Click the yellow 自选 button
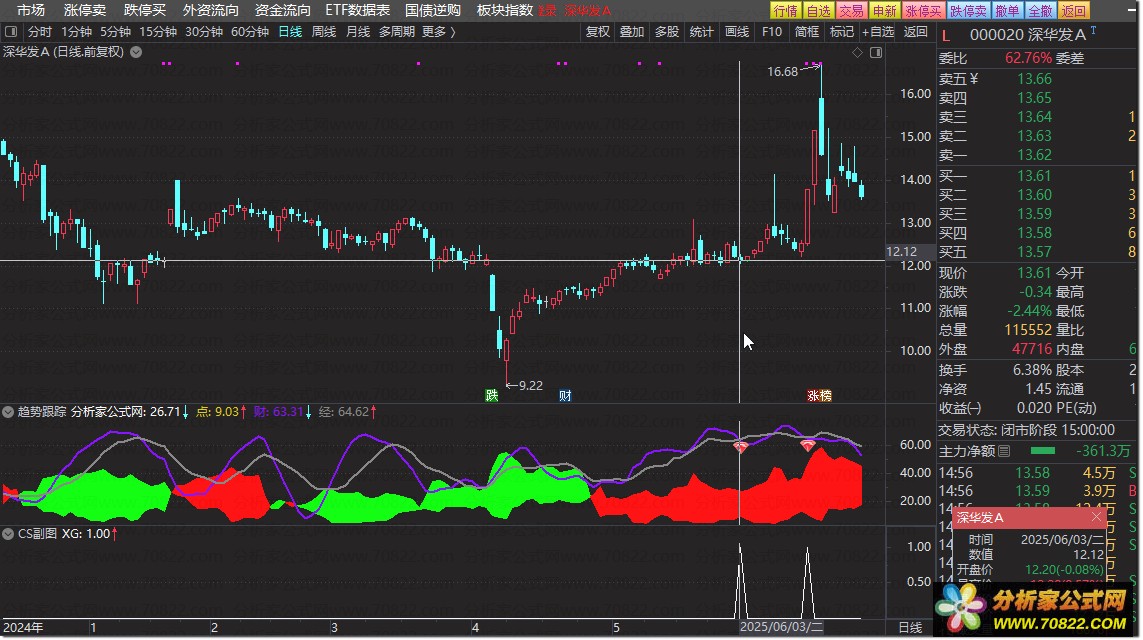 [x=819, y=10]
